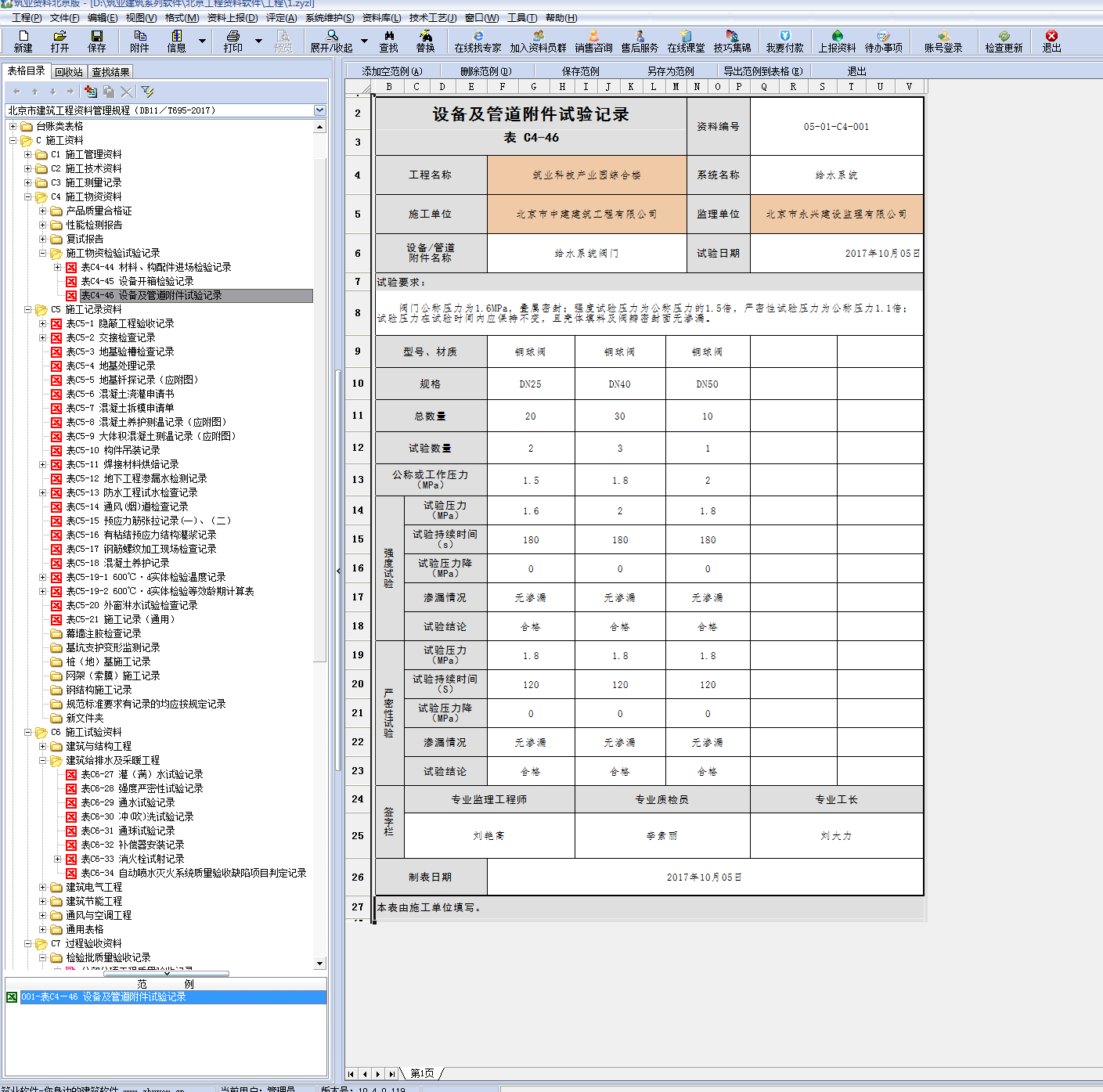Select 表C5-1 隐蔽工程验收记录 in tree
This screenshot has width=1103, height=1092.
(120, 323)
